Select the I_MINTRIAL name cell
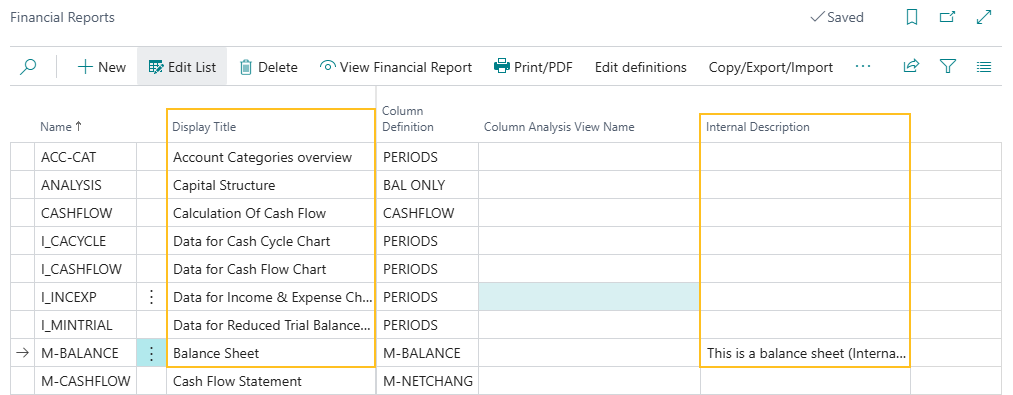The height and width of the screenshot is (395, 1013). pos(85,325)
